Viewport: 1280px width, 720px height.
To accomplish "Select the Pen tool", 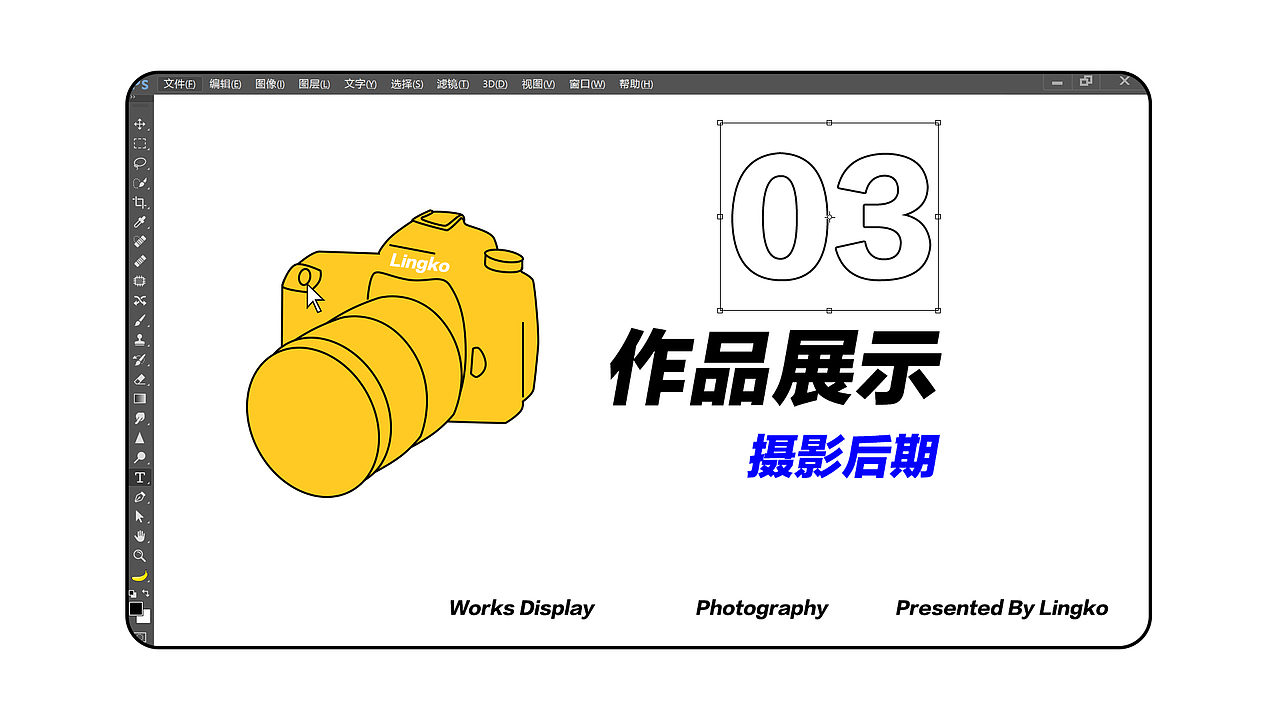I will (140, 497).
